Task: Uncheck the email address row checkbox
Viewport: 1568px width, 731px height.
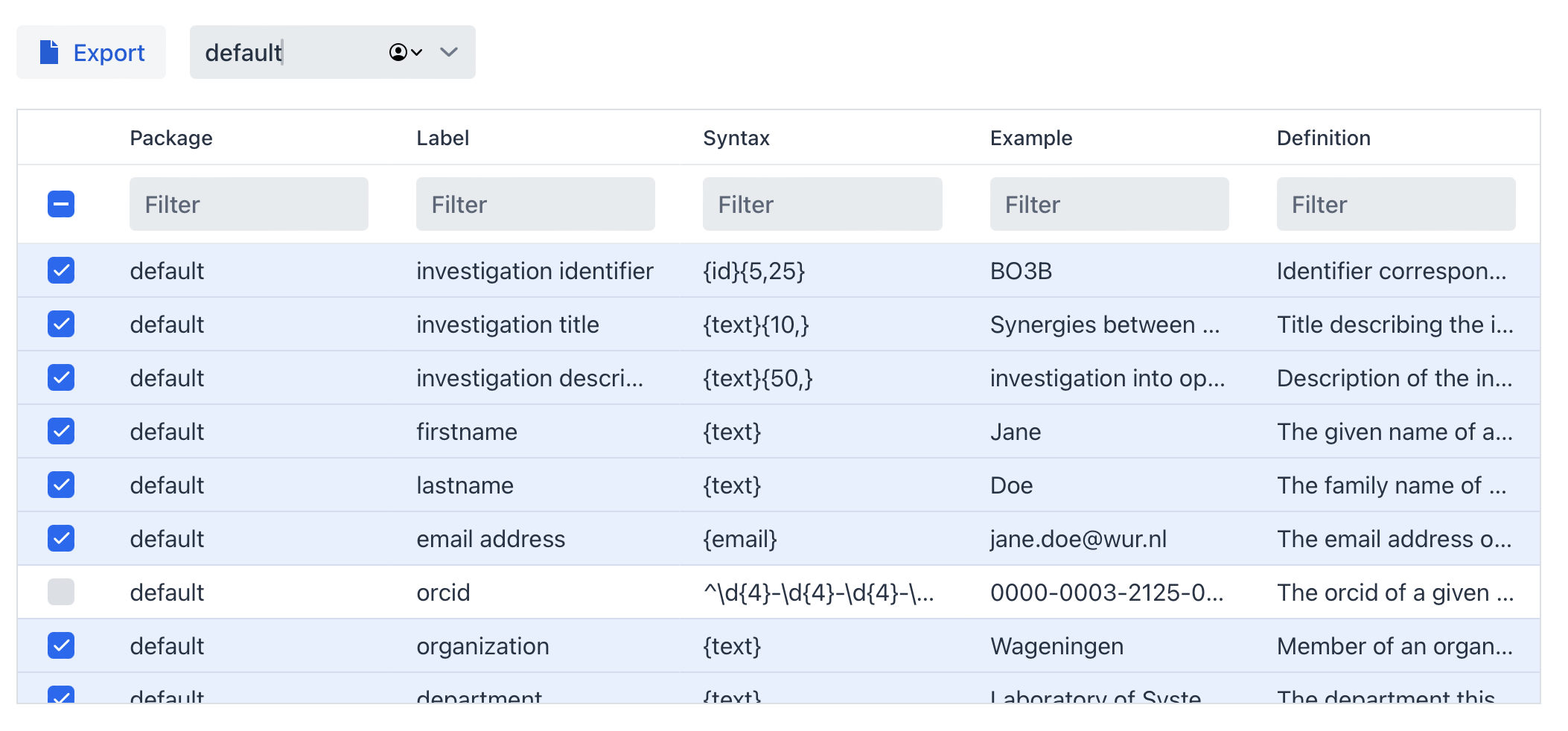Action: point(61,538)
